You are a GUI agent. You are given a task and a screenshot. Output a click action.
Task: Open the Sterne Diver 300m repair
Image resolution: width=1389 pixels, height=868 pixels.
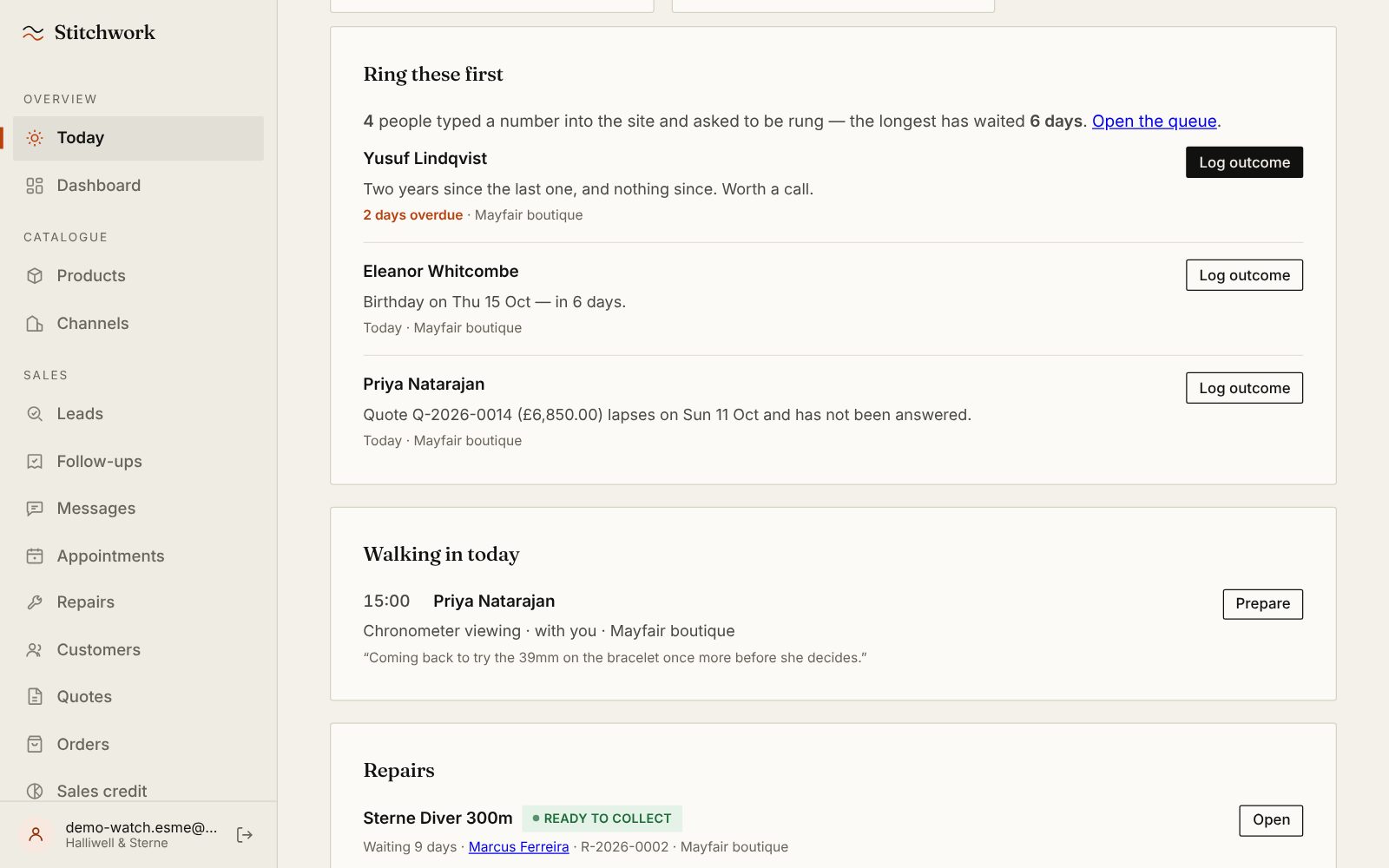click(1271, 820)
